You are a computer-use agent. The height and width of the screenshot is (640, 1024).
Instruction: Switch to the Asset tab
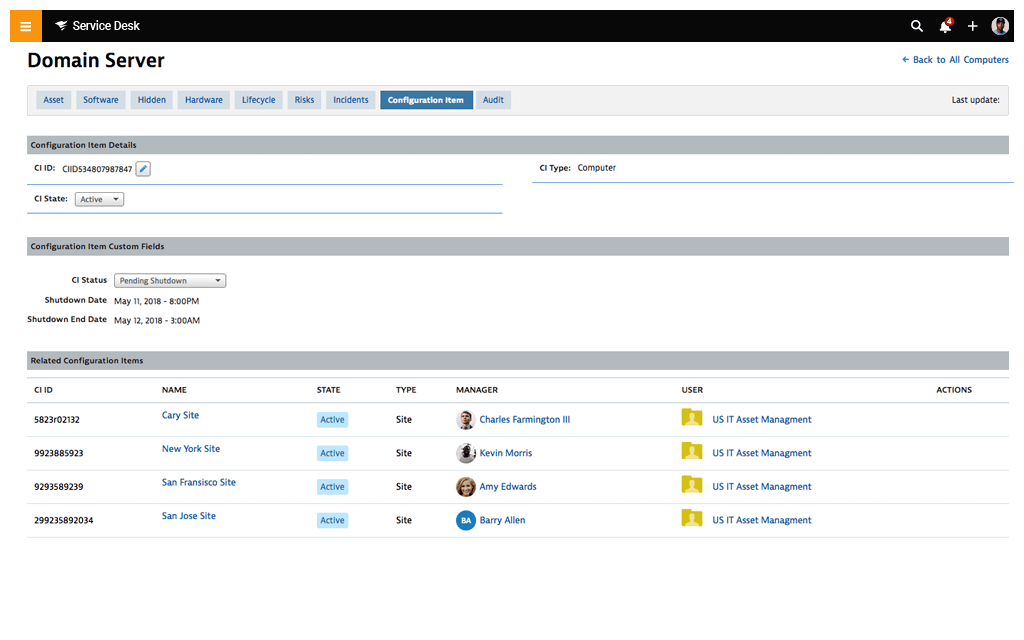coord(52,99)
